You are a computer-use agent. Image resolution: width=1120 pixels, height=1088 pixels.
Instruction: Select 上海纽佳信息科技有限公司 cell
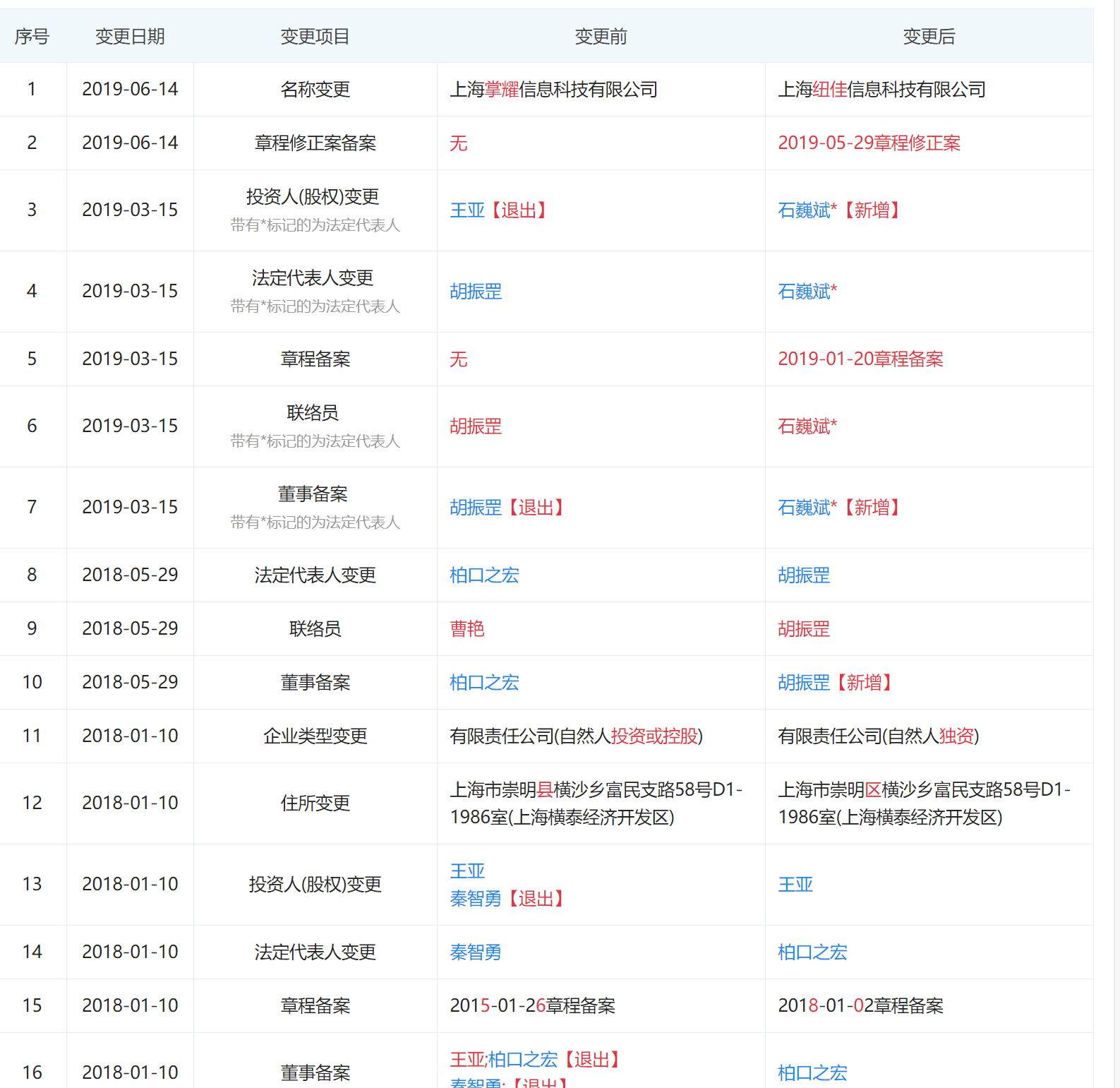(x=882, y=90)
